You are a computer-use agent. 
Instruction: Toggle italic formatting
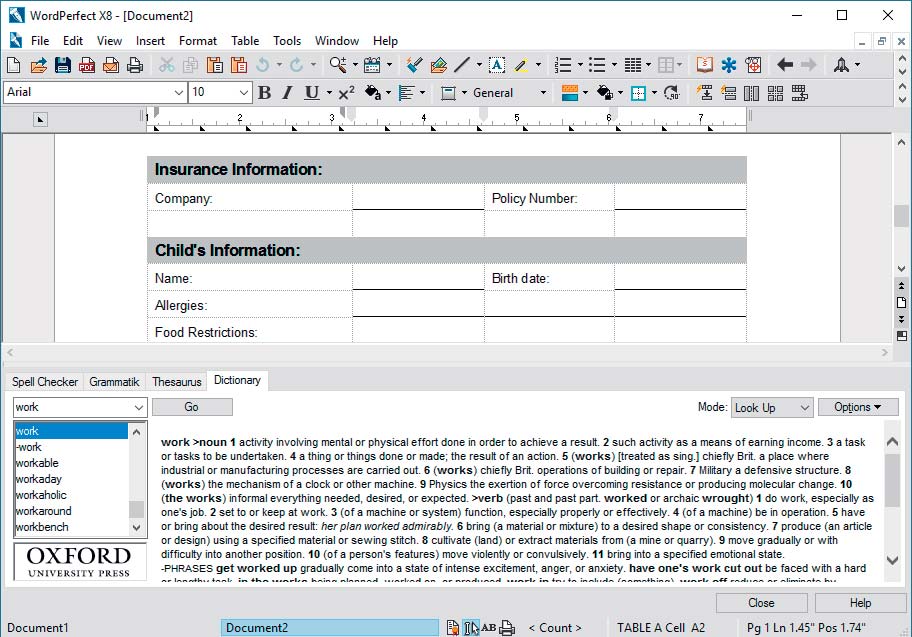(x=287, y=93)
